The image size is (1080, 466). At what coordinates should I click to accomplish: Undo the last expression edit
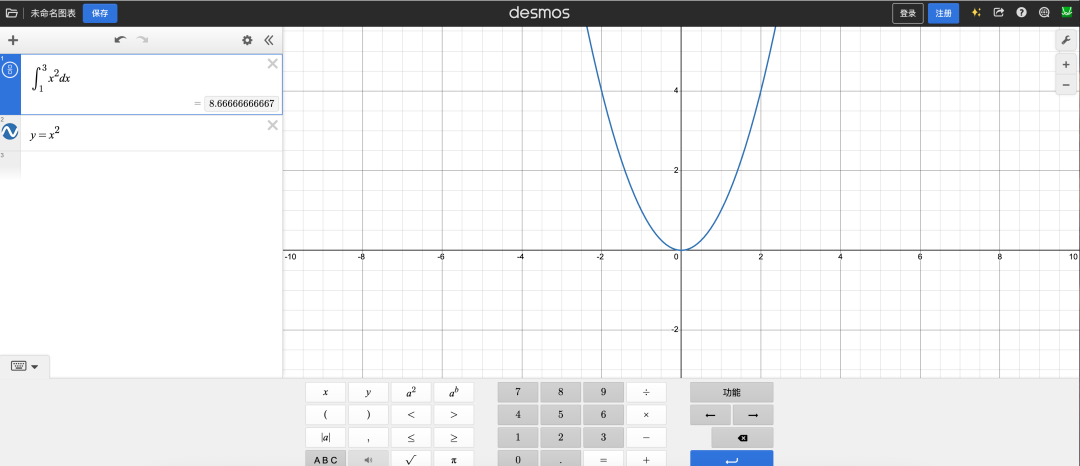120,40
